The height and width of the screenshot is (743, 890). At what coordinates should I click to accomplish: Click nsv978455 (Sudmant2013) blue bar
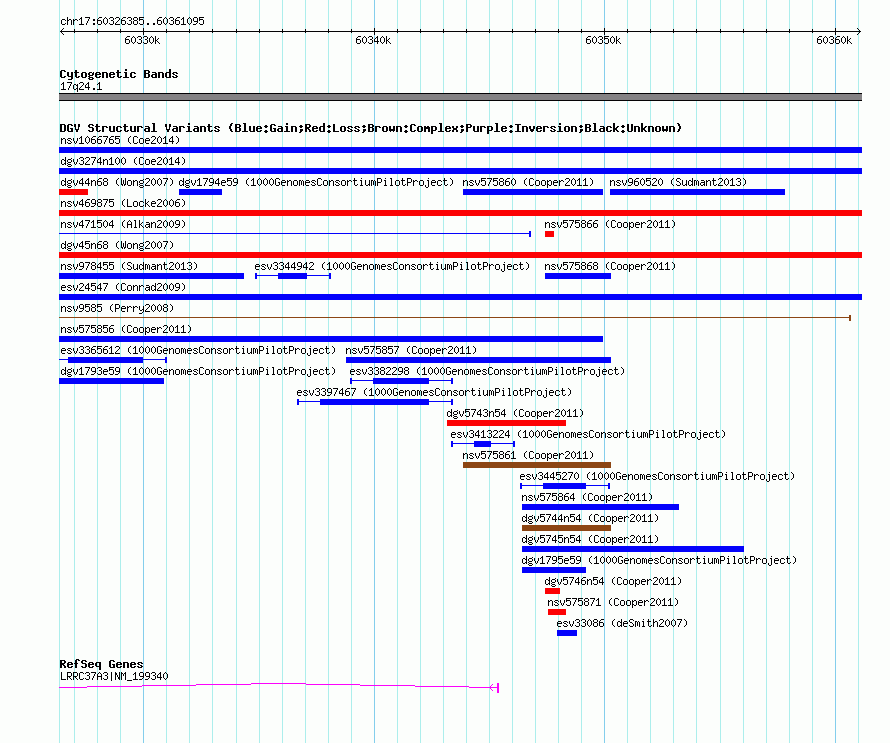[152, 276]
